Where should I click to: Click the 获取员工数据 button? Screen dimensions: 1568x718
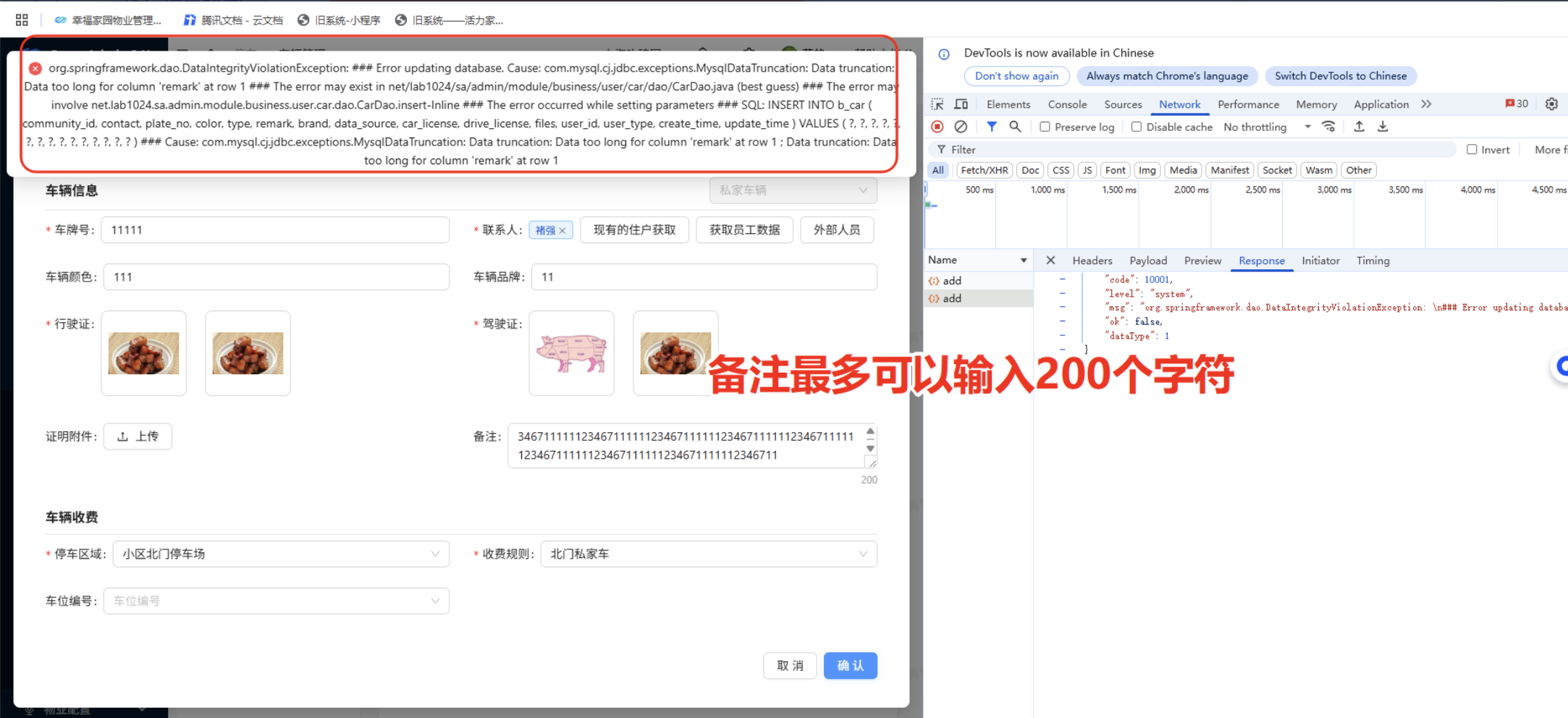pos(744,229)
